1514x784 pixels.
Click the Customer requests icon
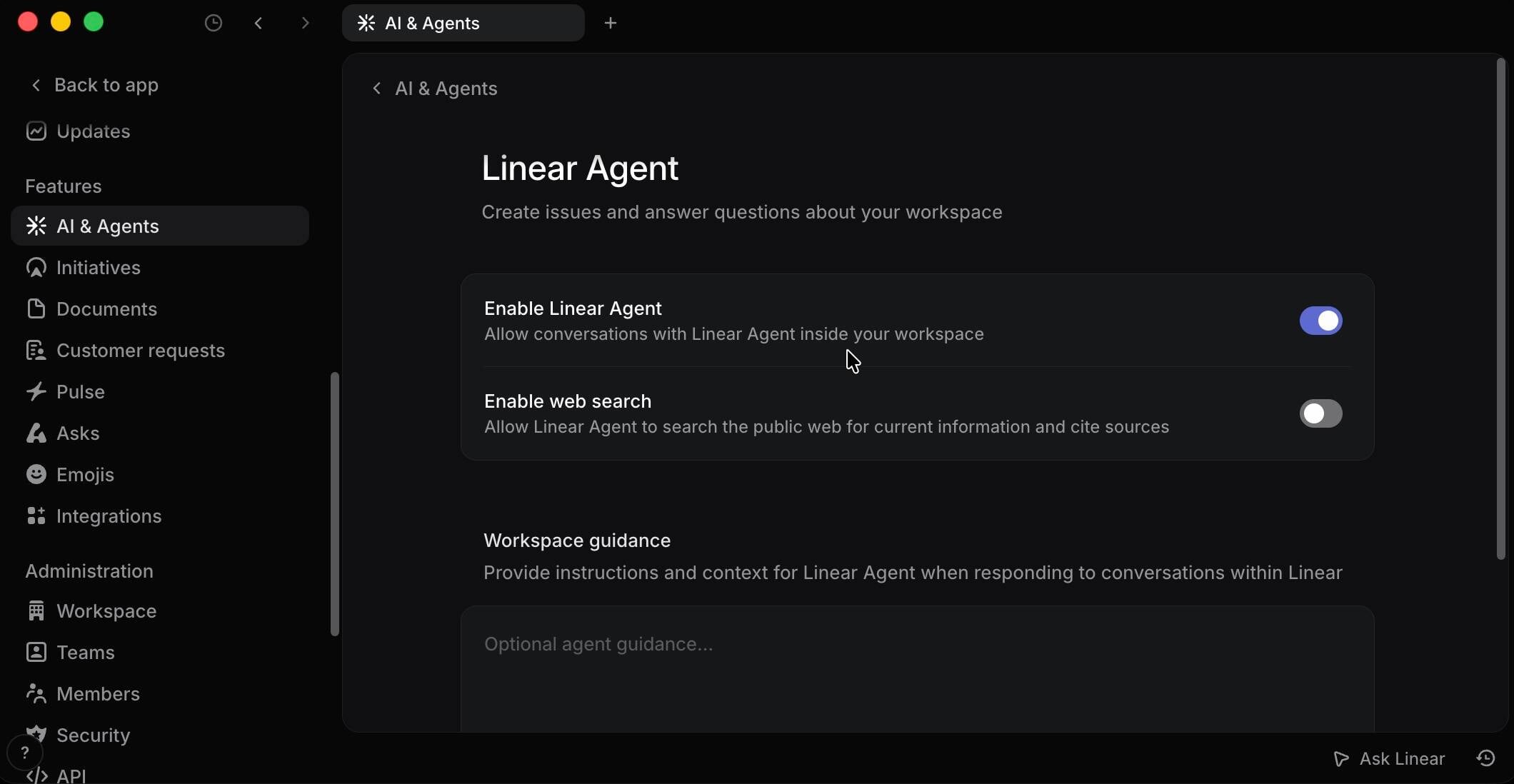[36, 351]
